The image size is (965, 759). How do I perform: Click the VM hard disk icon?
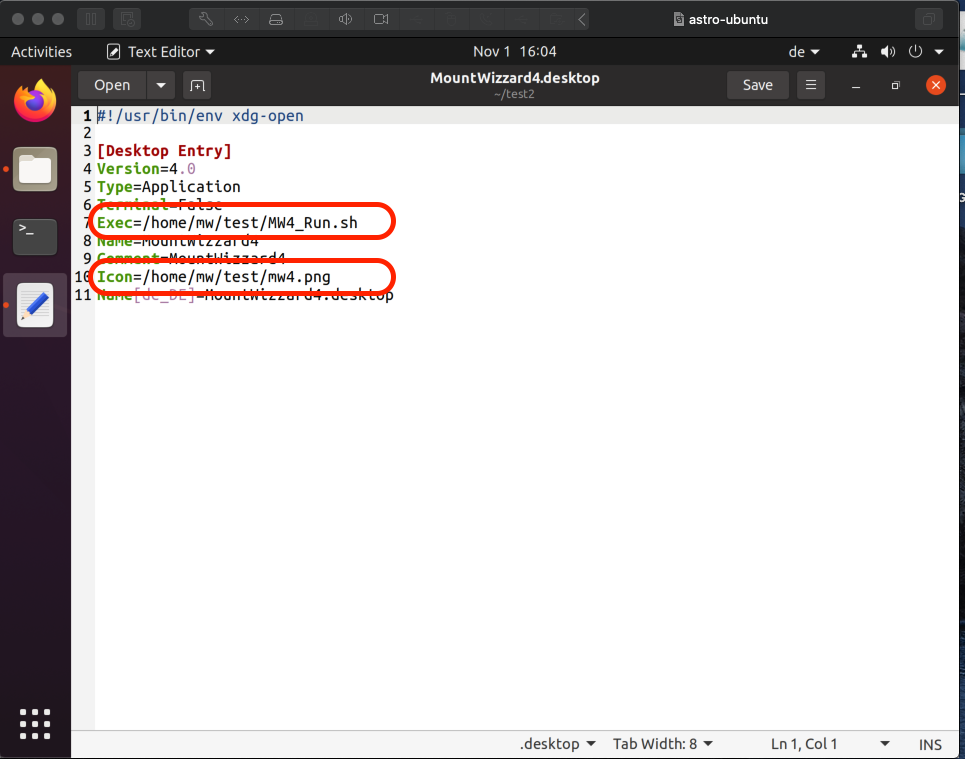(276, 19)
